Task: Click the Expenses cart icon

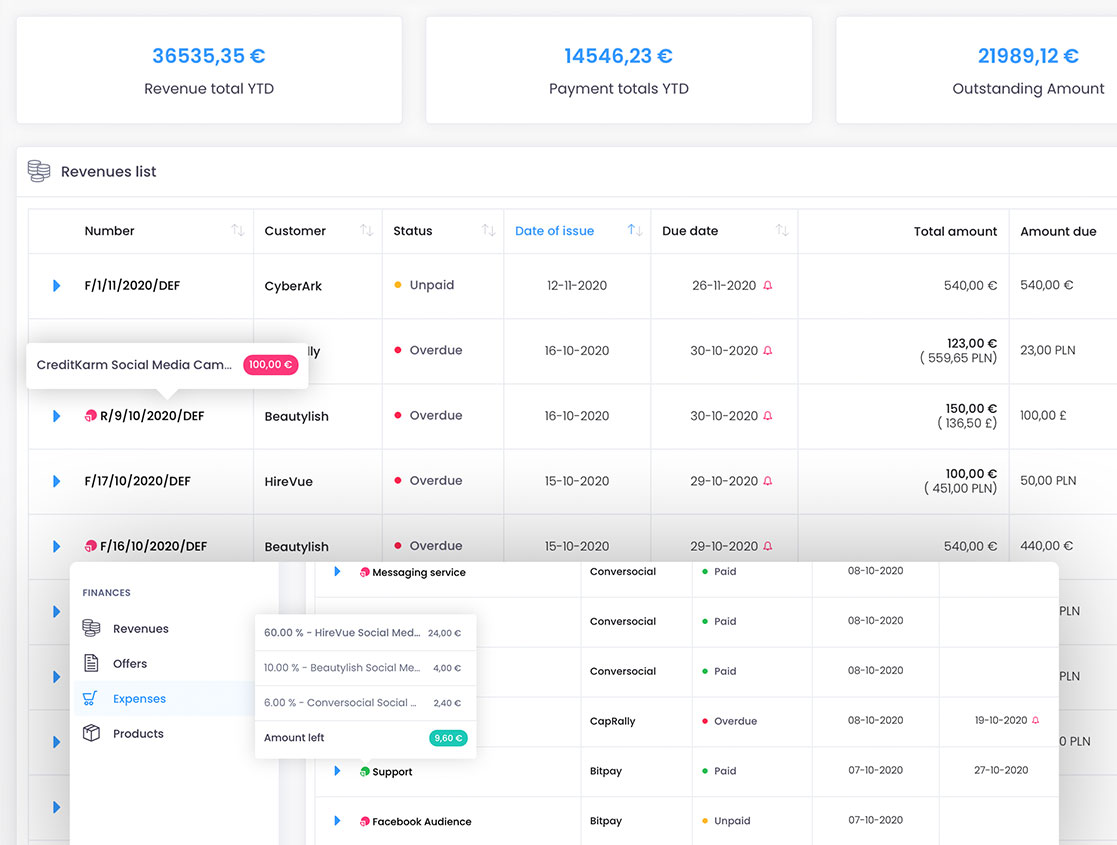Action: (x=90, y=698)
